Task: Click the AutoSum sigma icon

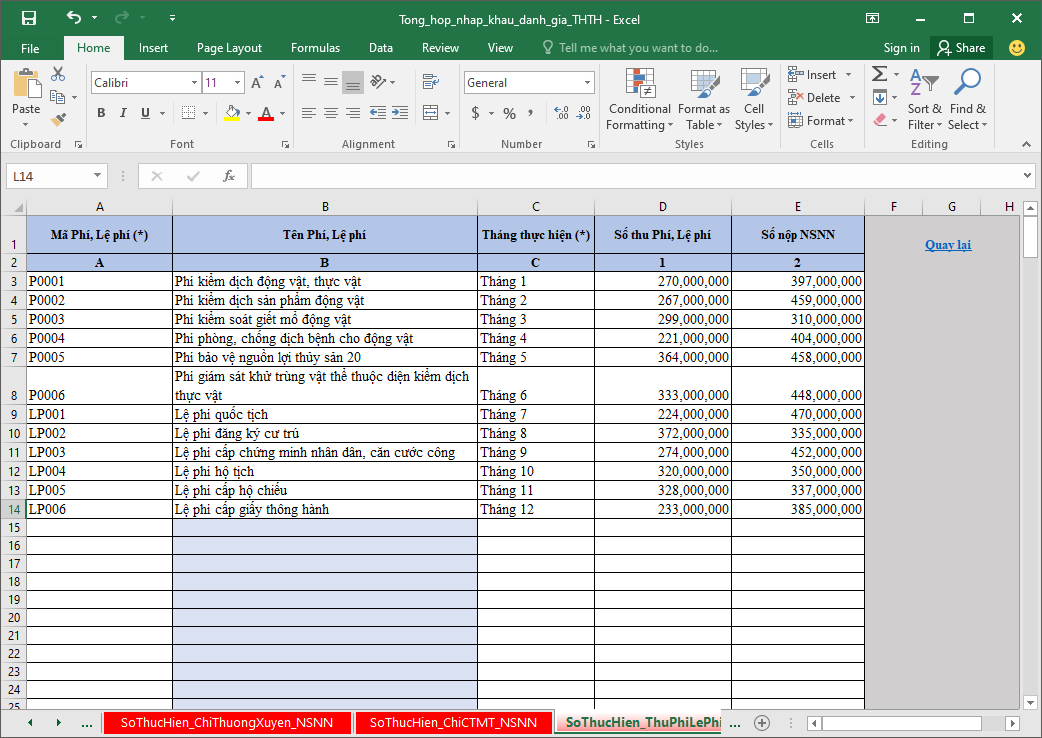Action: tap(879, 74)
